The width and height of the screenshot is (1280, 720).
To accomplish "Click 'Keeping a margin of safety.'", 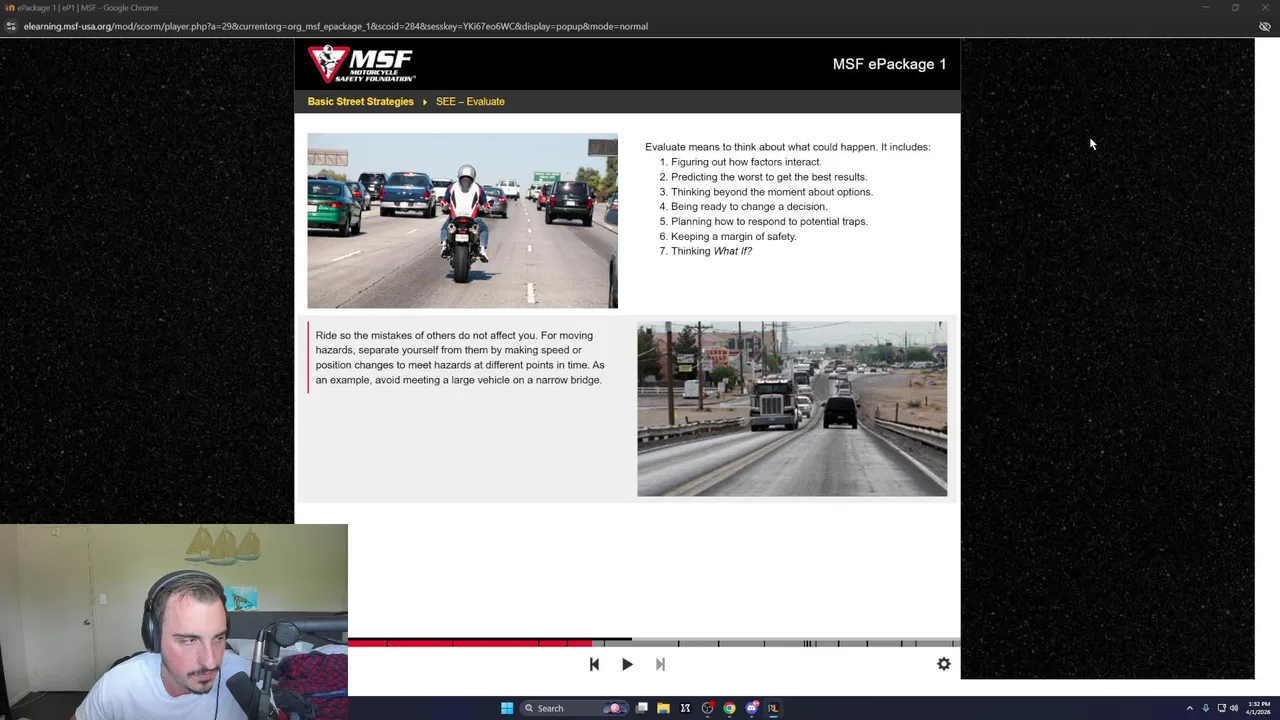I will [734, 237].
